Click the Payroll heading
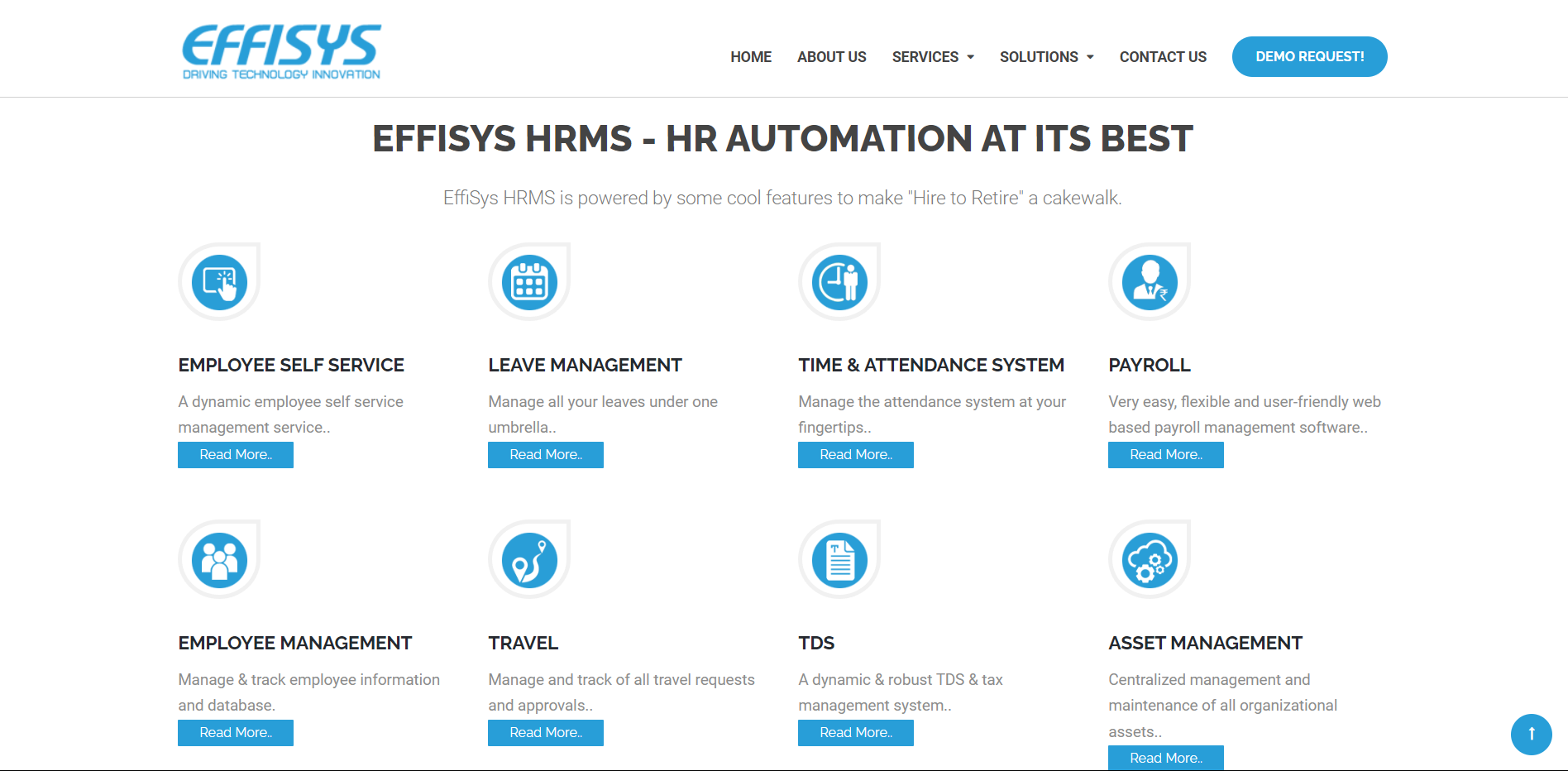 point(1150,365)
